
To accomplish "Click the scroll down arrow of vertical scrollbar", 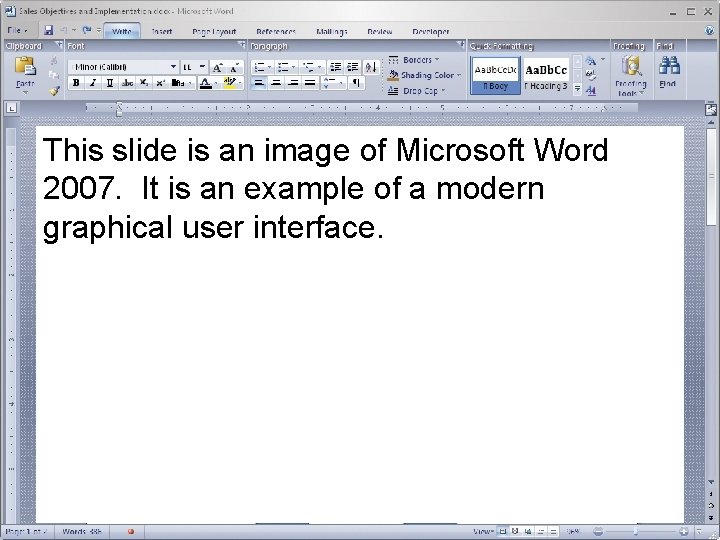I will [711, 482].
